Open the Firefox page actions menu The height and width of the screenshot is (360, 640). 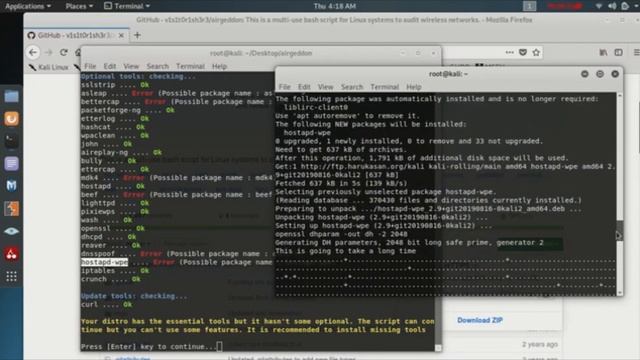(509, 52)
